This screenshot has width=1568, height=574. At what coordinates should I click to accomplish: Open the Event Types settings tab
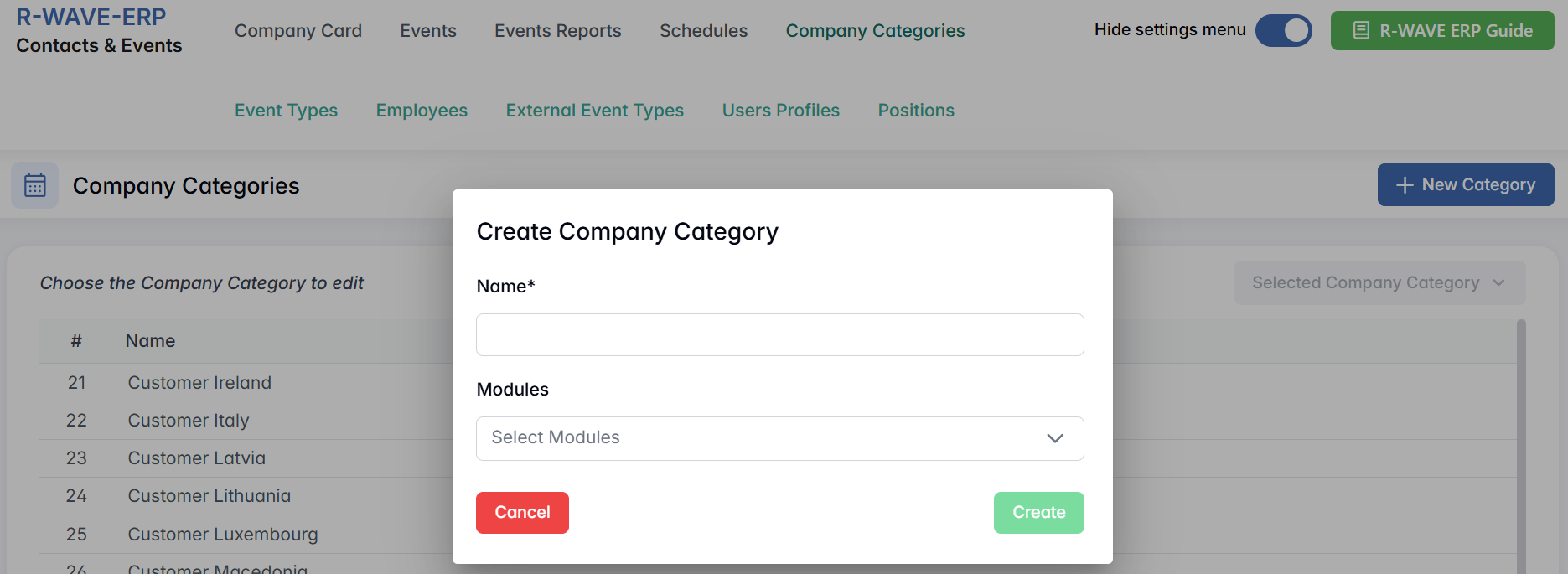tap(286, 111)
